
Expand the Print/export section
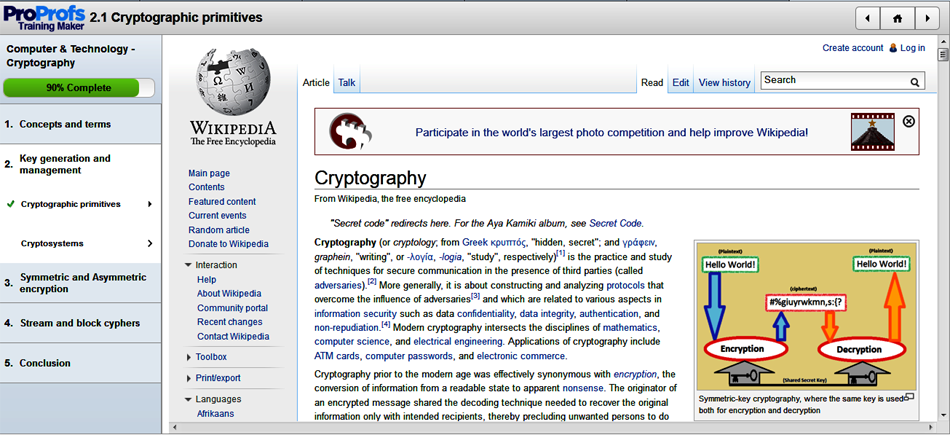[x=189, y=379]
